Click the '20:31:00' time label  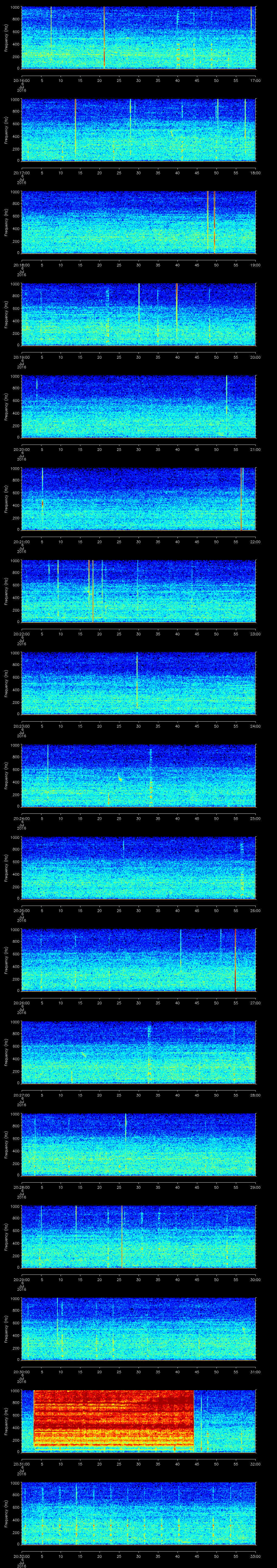(21, 1463)
